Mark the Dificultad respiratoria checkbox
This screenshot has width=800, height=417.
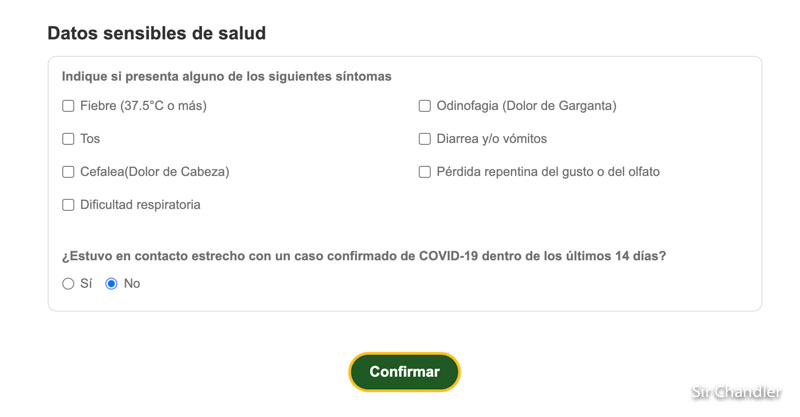(x=69, y=205)
